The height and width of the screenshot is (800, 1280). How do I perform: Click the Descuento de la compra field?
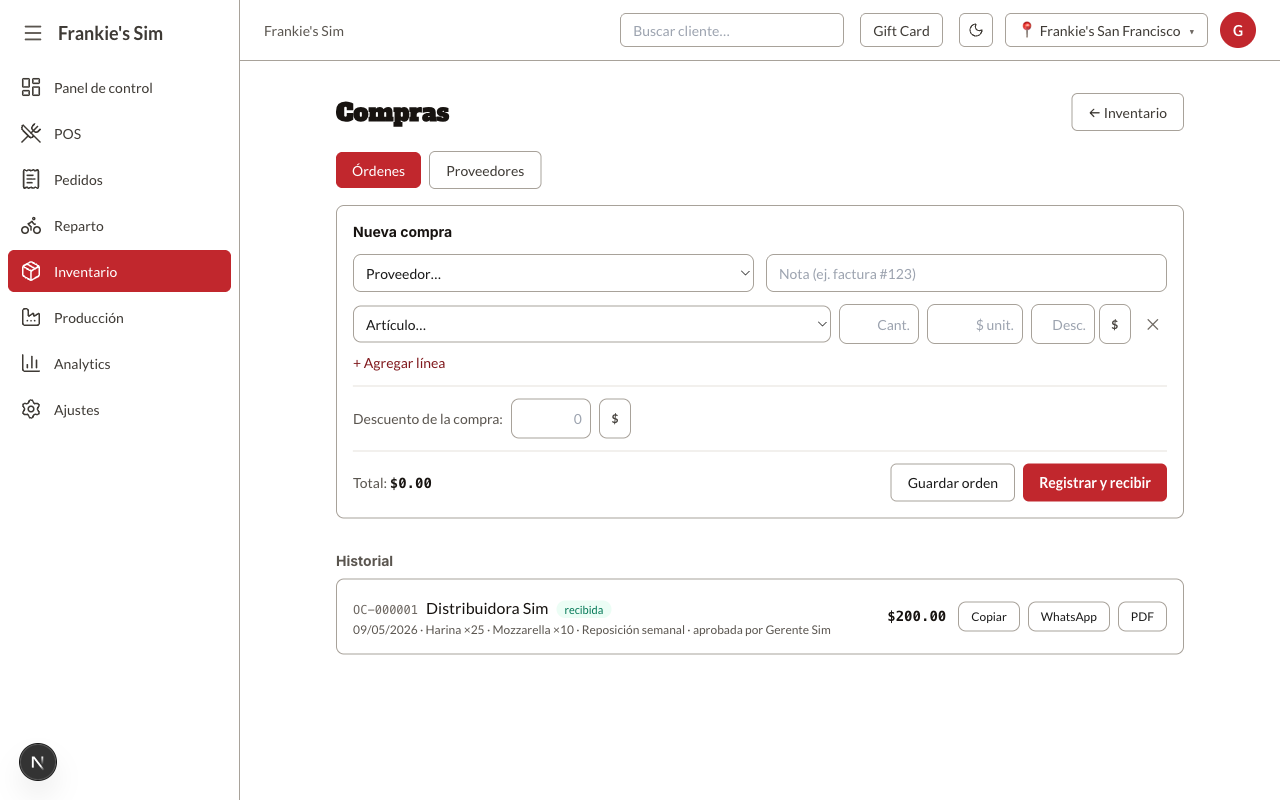tap(551, 419)
